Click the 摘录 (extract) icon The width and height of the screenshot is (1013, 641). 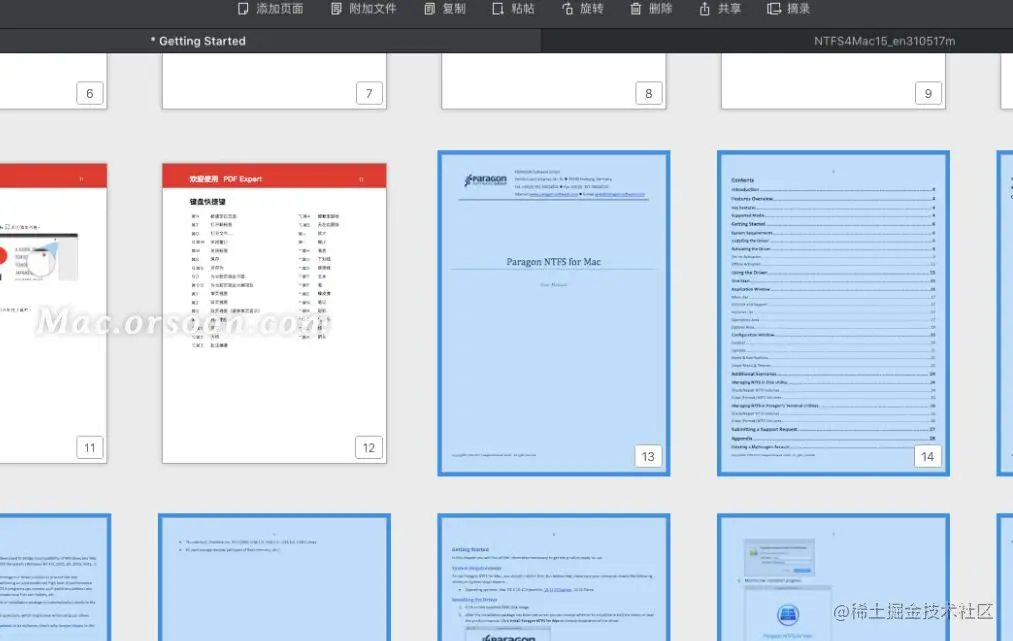[773, 9]
